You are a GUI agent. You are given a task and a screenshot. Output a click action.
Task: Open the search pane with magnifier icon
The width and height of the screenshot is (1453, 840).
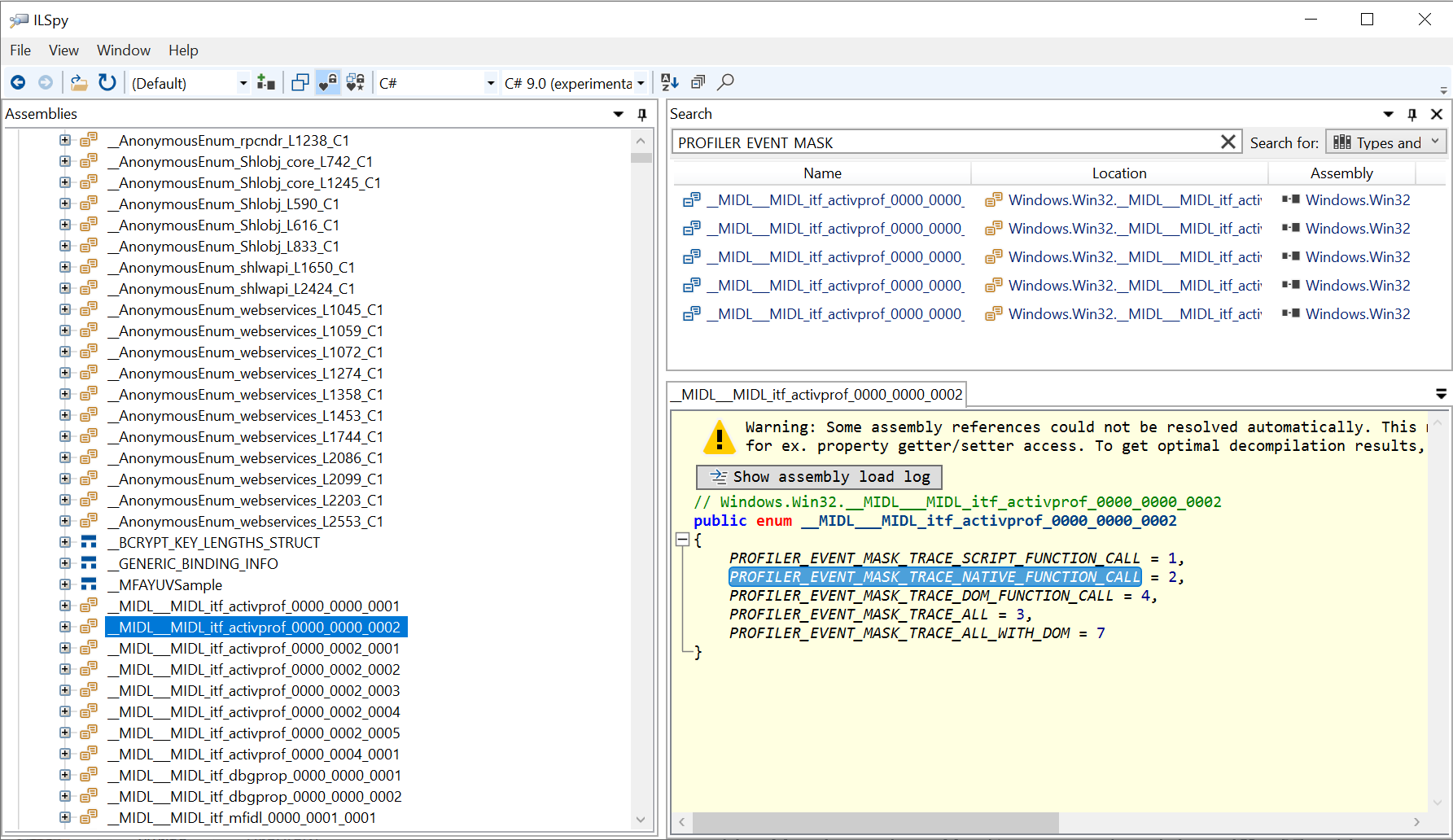pyautogui.click(x=725, y=81)
